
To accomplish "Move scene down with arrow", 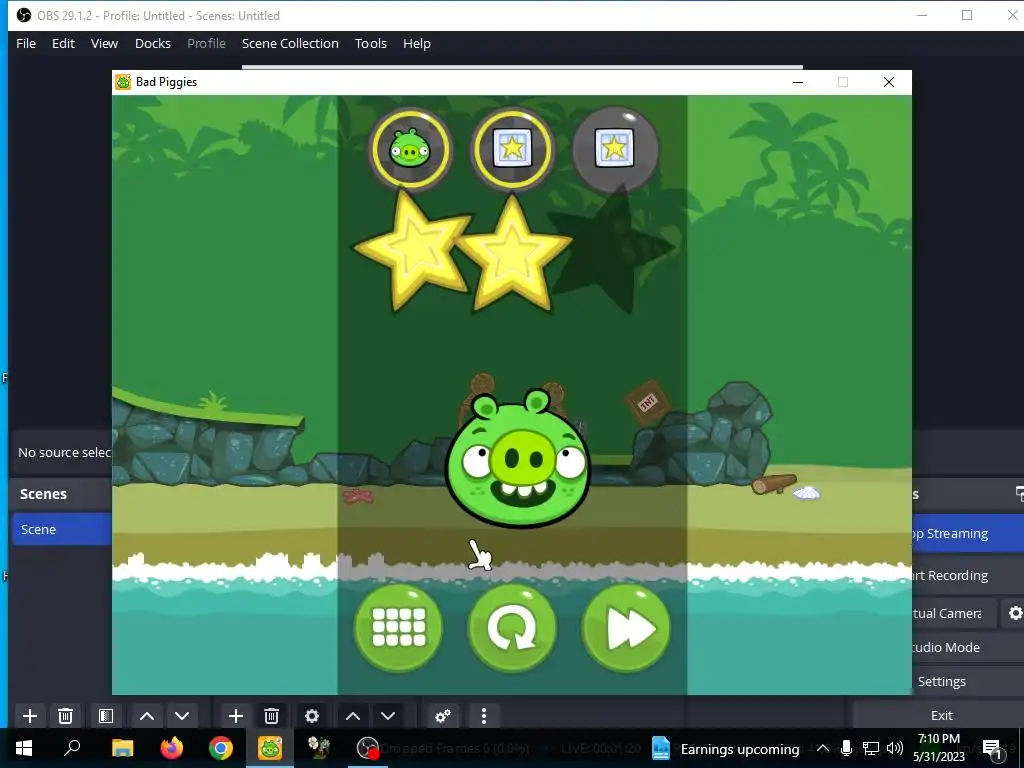I will [x=182, y=716].
